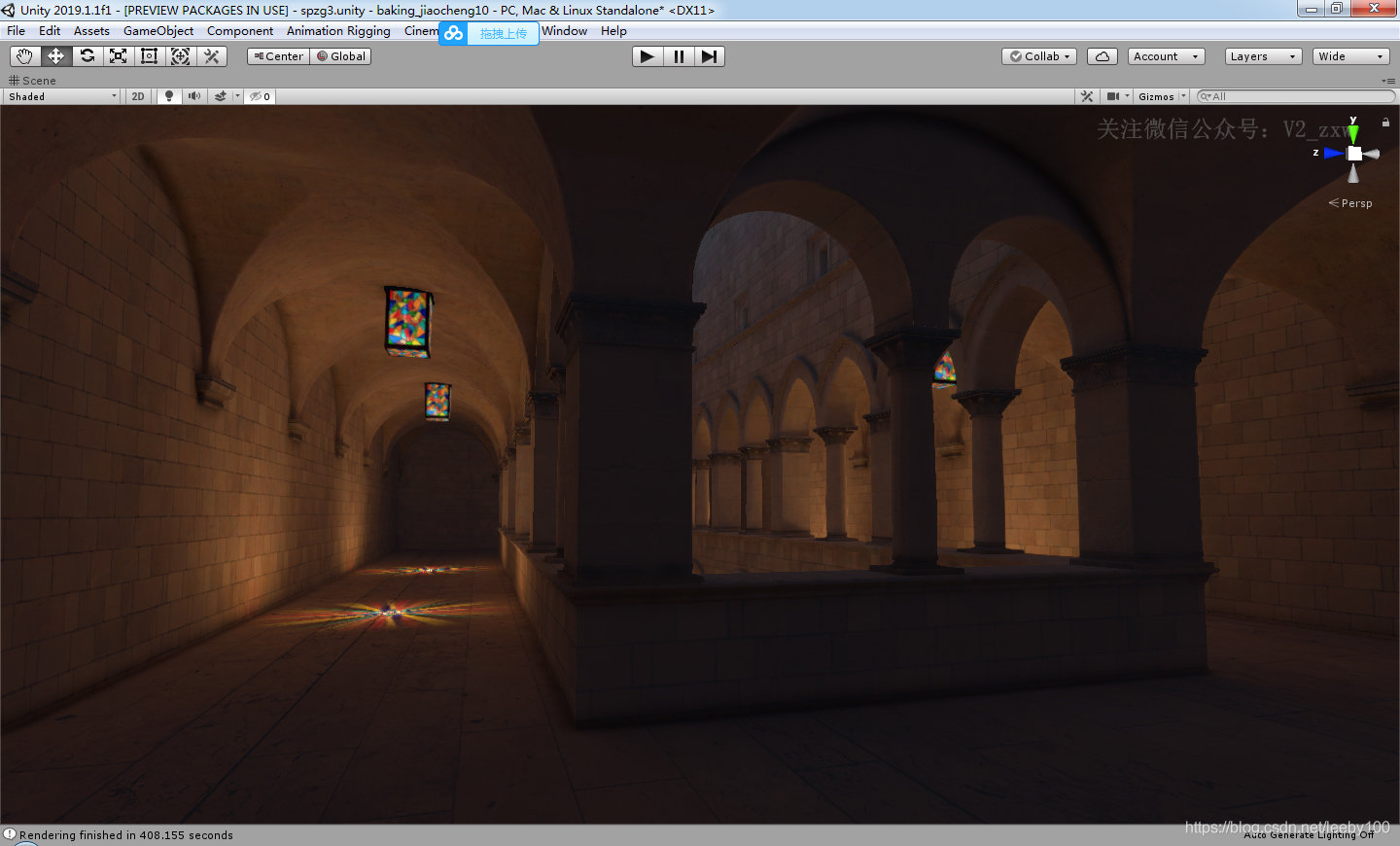
Task: Click the green Y axis gizmo cone
Action: pyautogui.click(x=1353, y=132)
